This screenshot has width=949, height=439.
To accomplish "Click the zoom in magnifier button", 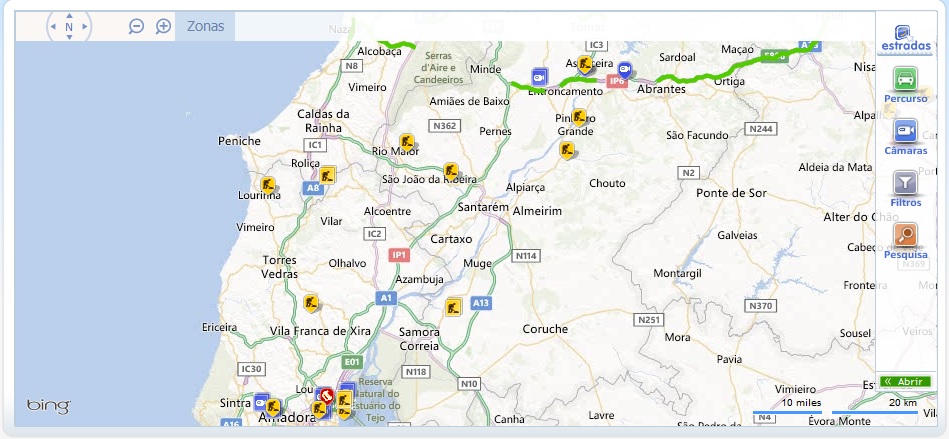I will point(163,26).
